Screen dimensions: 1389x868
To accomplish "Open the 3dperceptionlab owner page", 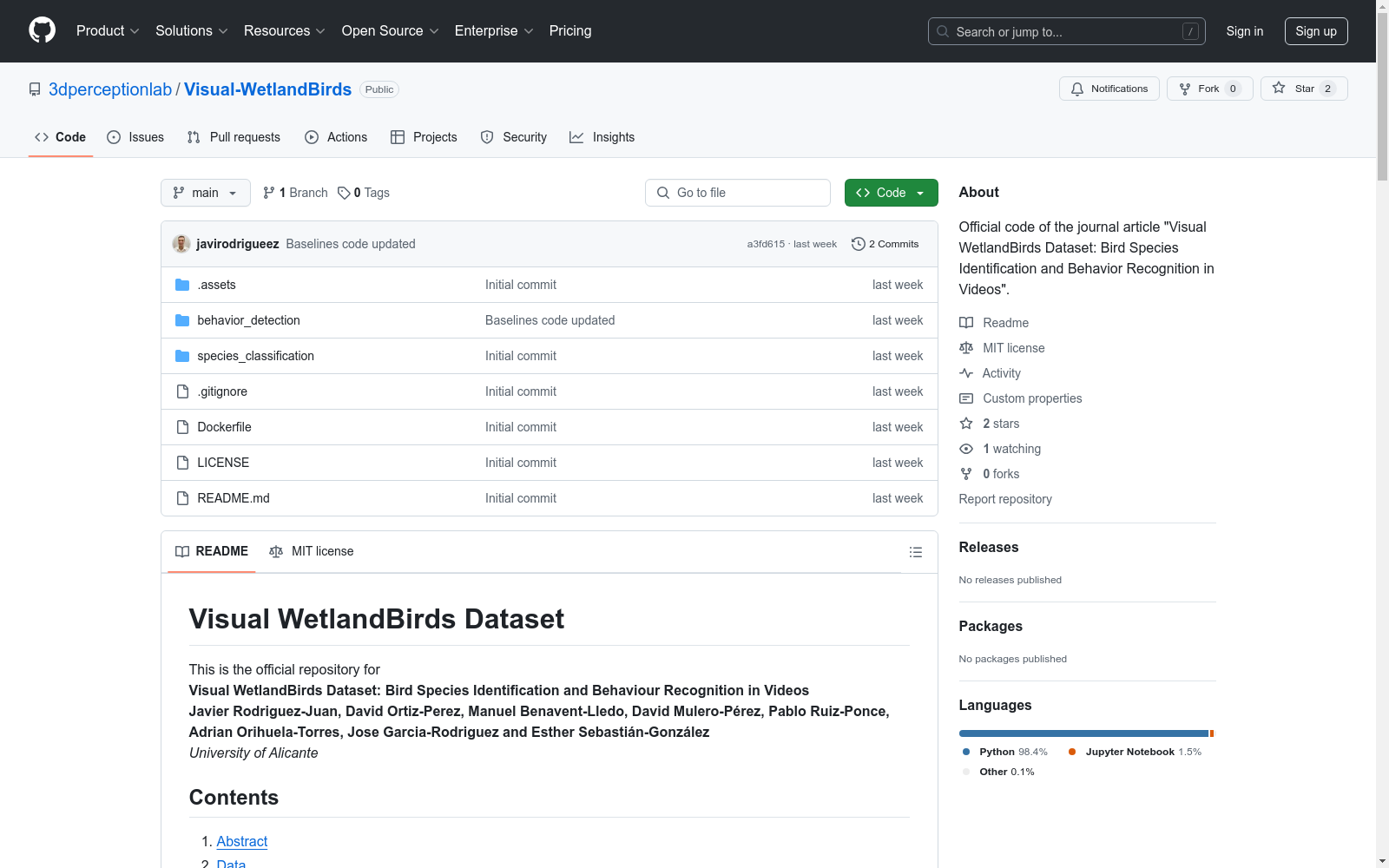I will coord(110,89).
